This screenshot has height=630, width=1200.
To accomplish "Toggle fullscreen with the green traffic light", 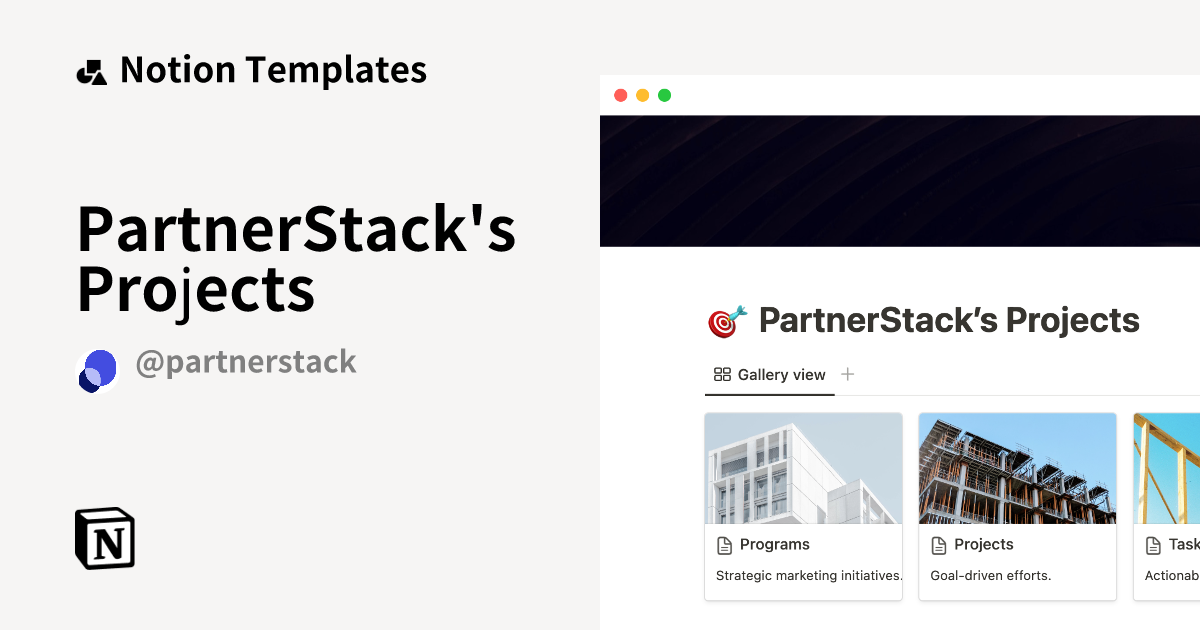I will pyautogui.click(x=664, y=94).
